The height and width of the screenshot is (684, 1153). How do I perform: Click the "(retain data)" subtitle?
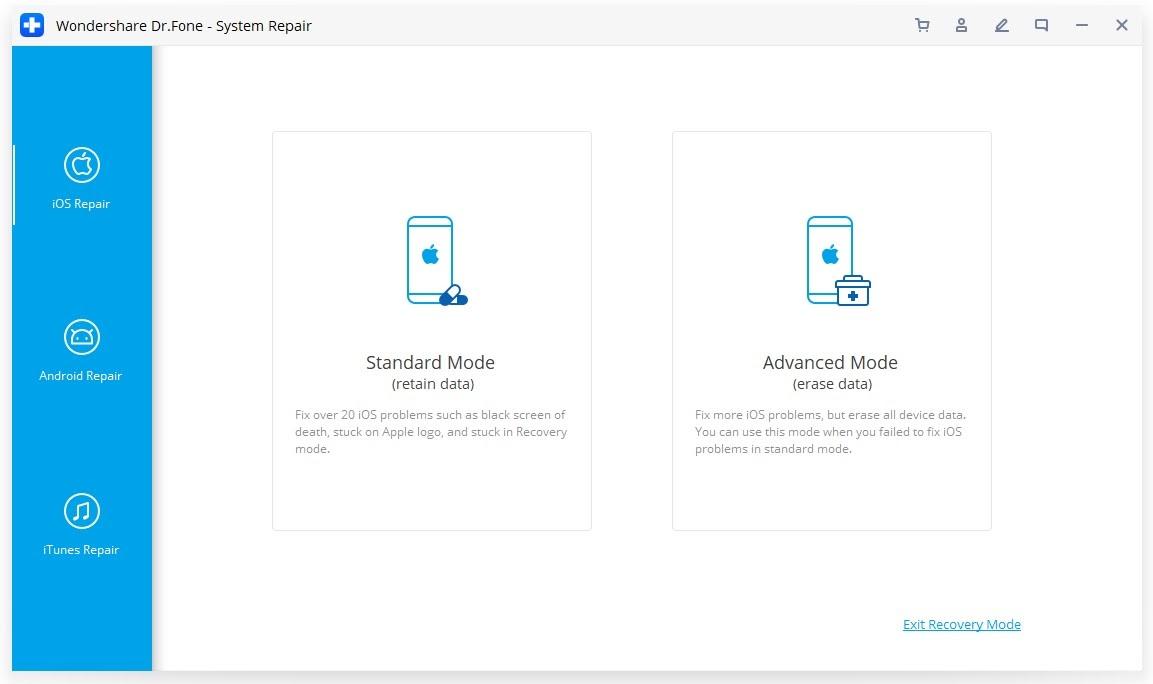point(432,384)
